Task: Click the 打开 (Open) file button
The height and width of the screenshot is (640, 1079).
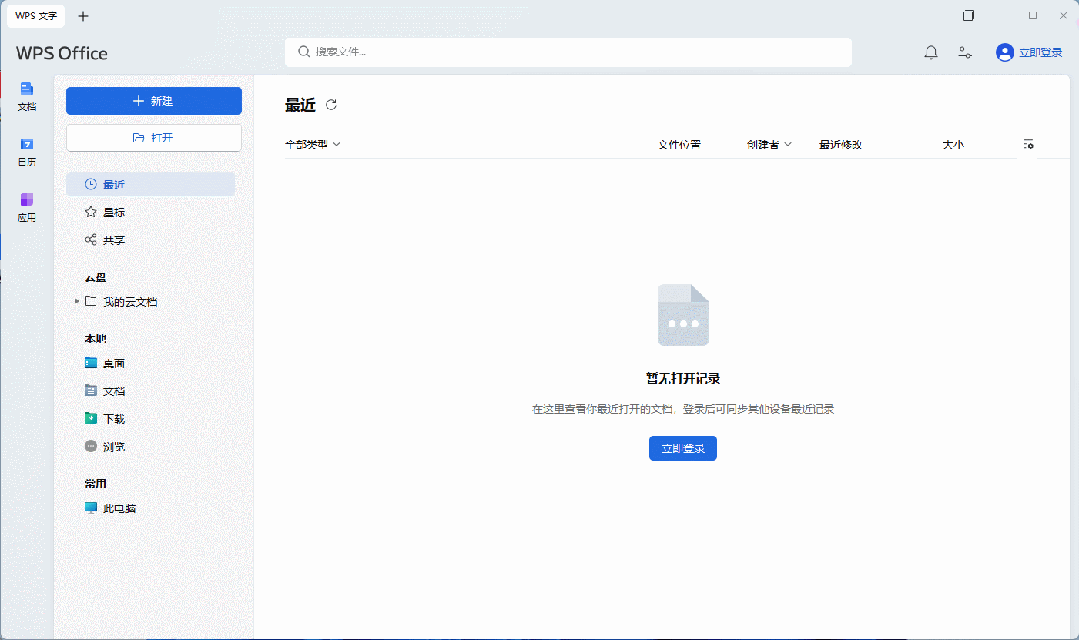Action: coord(153,138)
